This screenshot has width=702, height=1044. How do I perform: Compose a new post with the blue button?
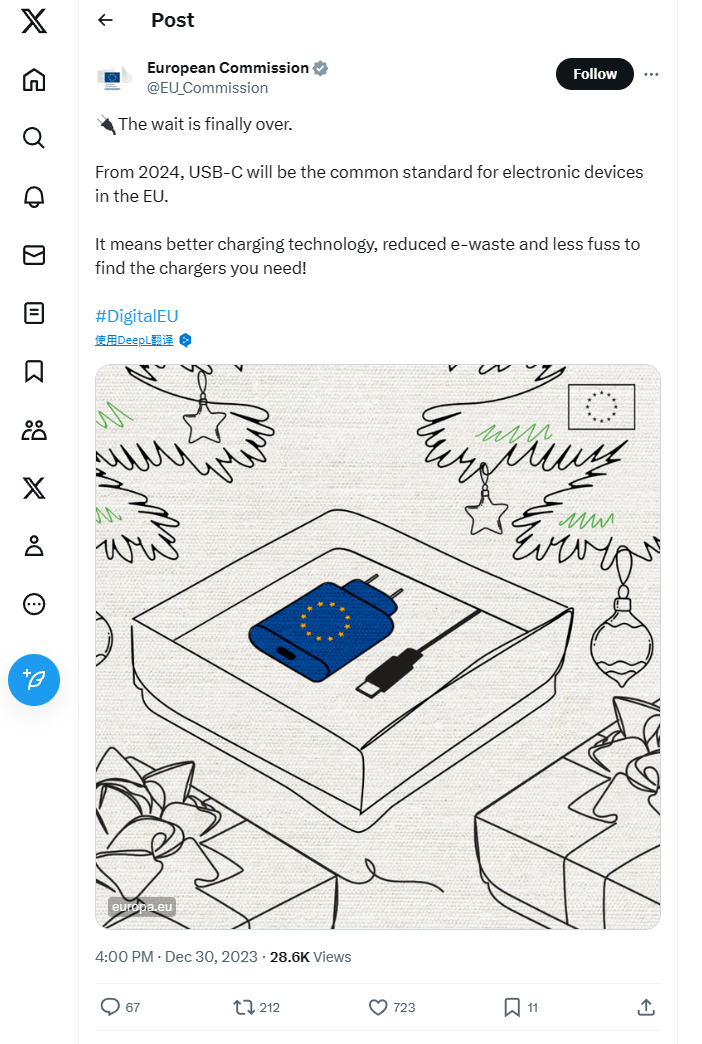pyautogui.click(x=34, y=680)
